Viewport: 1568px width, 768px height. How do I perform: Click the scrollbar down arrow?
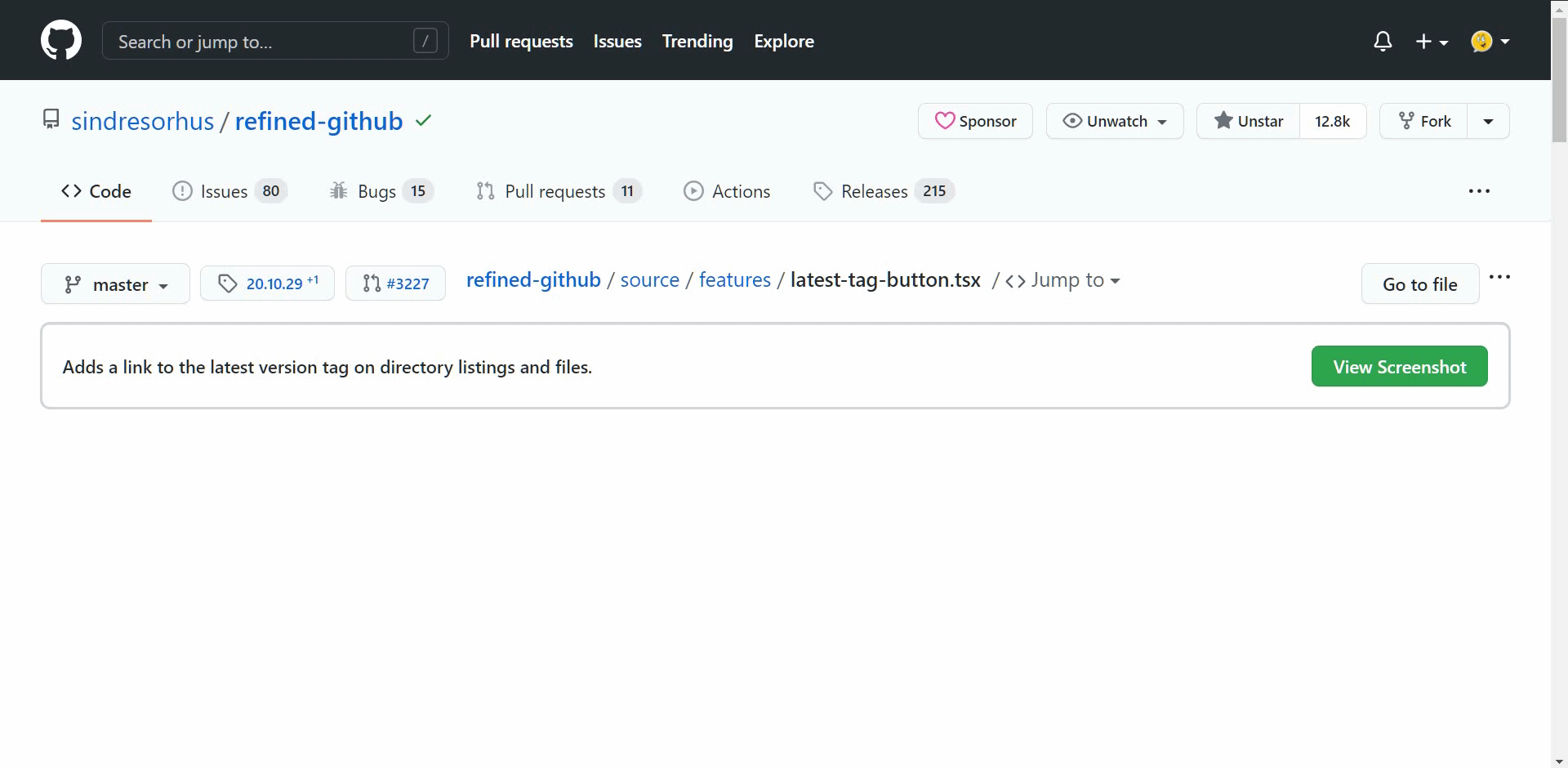click(x=1559, y=761)
